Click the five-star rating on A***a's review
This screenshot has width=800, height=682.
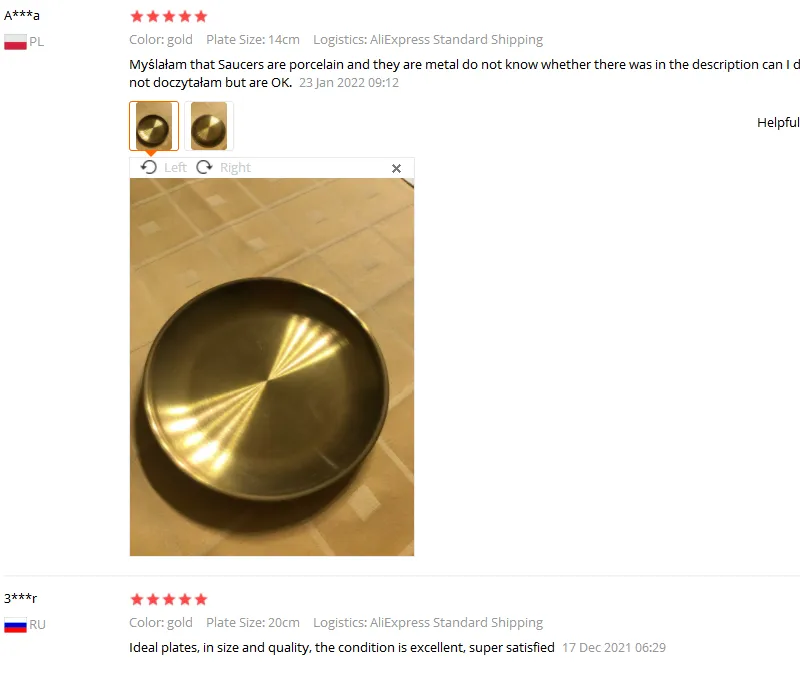(x=169, y=16)
